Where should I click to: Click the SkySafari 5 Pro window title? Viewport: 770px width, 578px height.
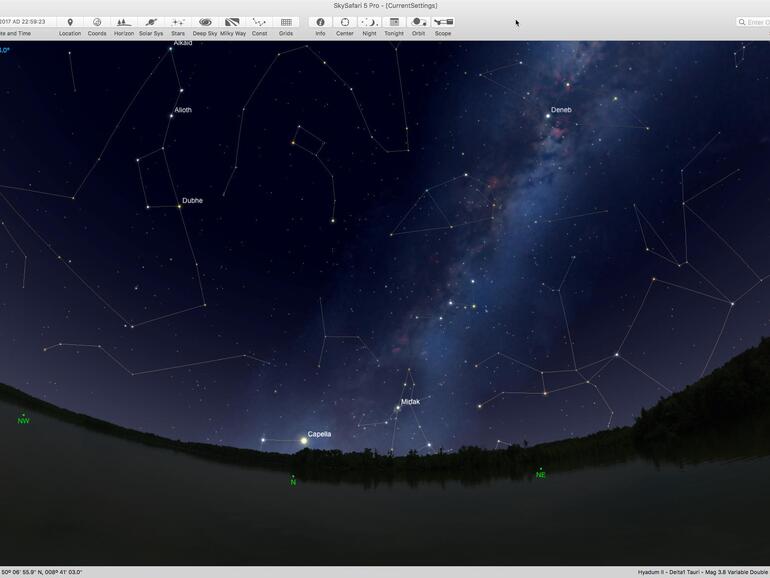coord(385,5)
